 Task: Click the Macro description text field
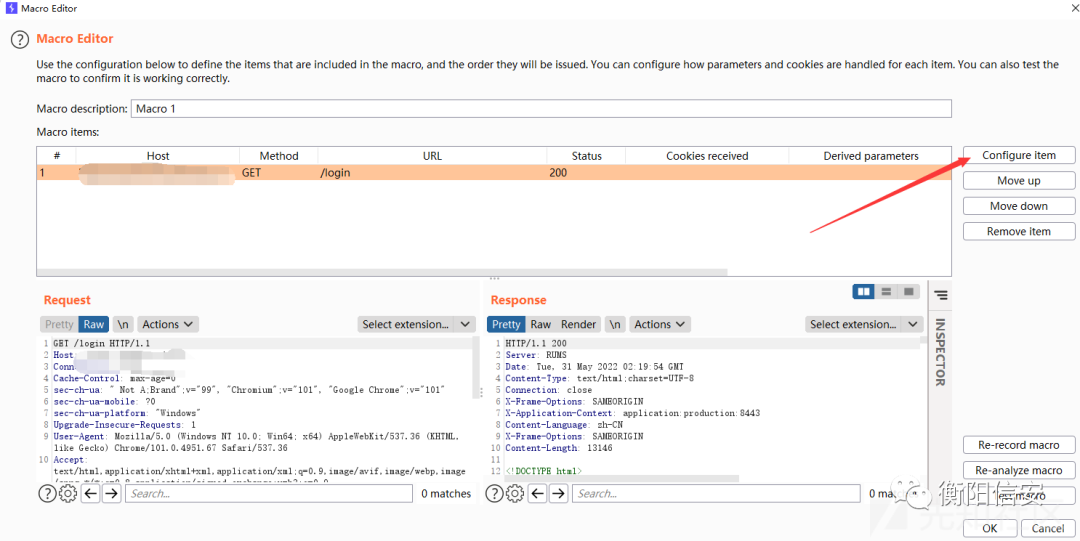540,108
